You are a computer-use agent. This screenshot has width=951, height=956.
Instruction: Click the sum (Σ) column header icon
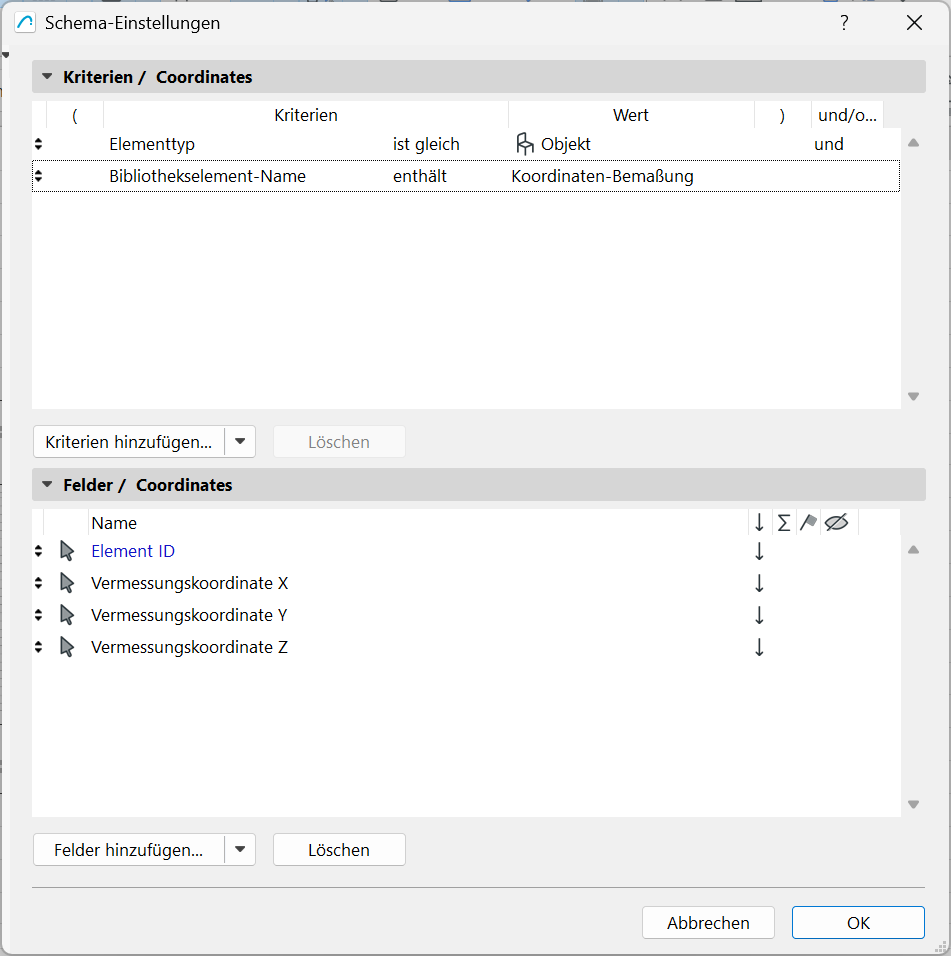click(x=784, y=522)
